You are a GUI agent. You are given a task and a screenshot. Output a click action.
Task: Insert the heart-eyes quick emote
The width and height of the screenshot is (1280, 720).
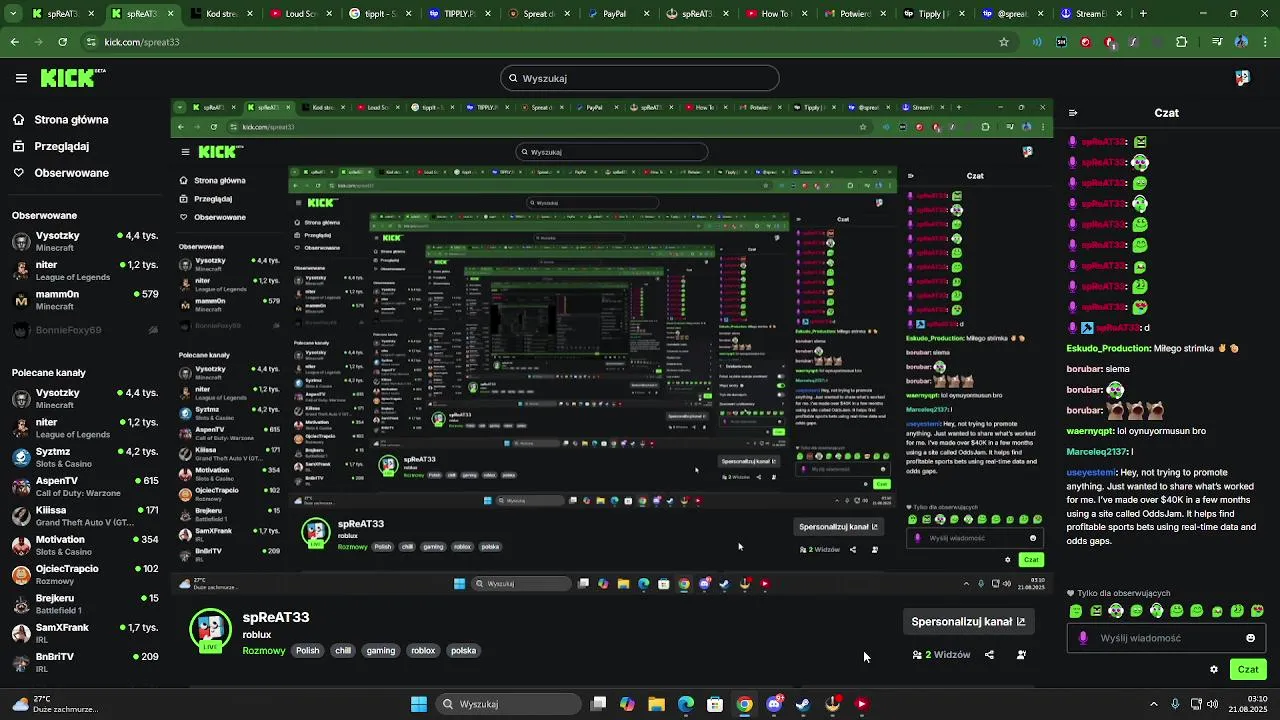[1258, 611]
